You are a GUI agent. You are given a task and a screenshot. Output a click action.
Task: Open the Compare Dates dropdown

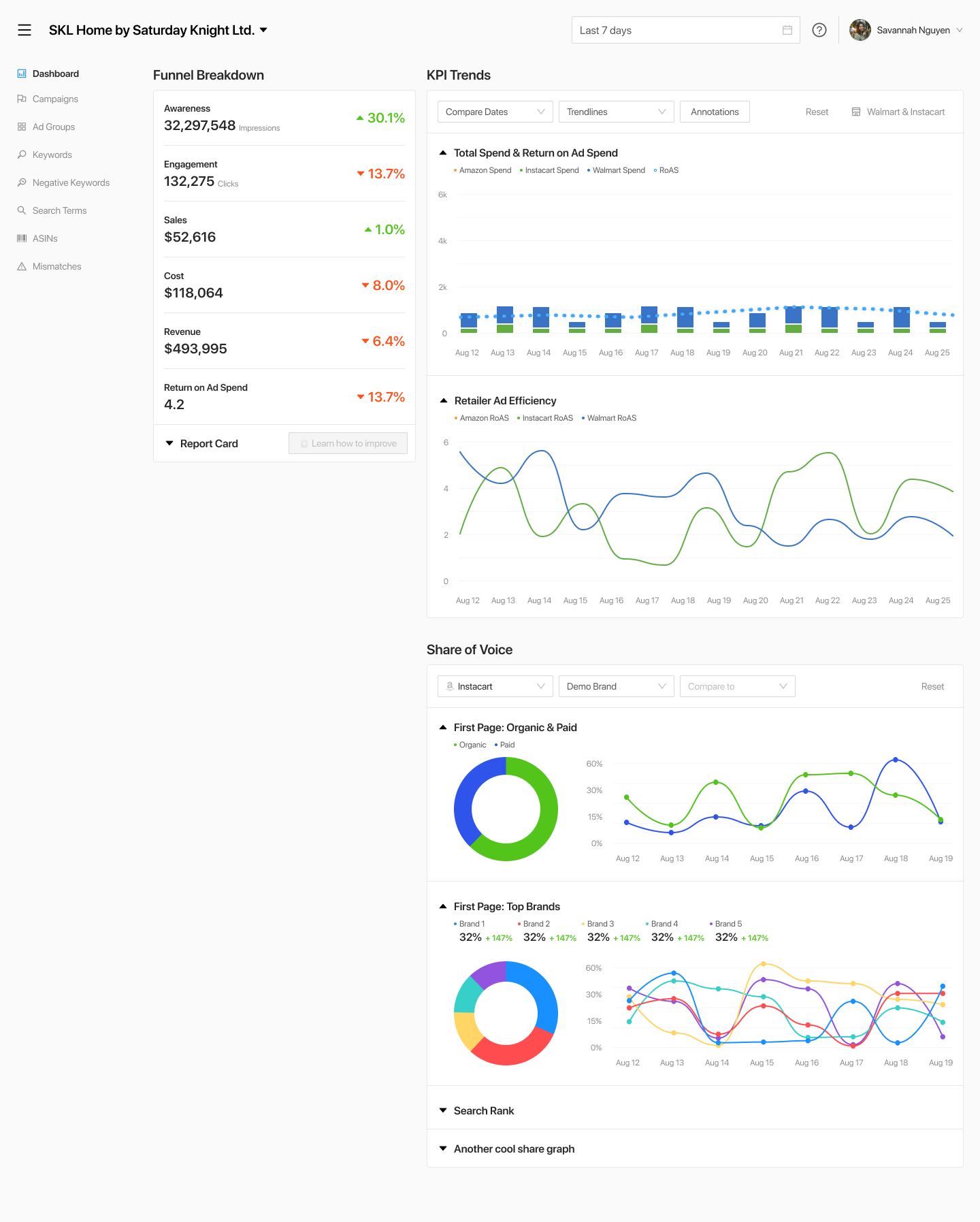495,112
